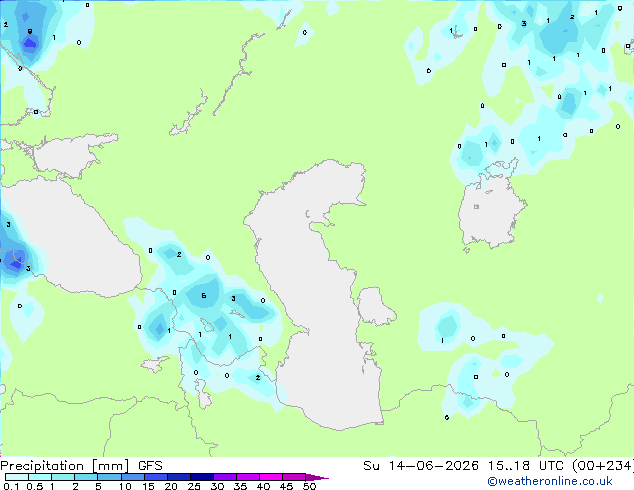634x490 pixels.
Task: Click the legend label 50
Action: click(309, 486)
